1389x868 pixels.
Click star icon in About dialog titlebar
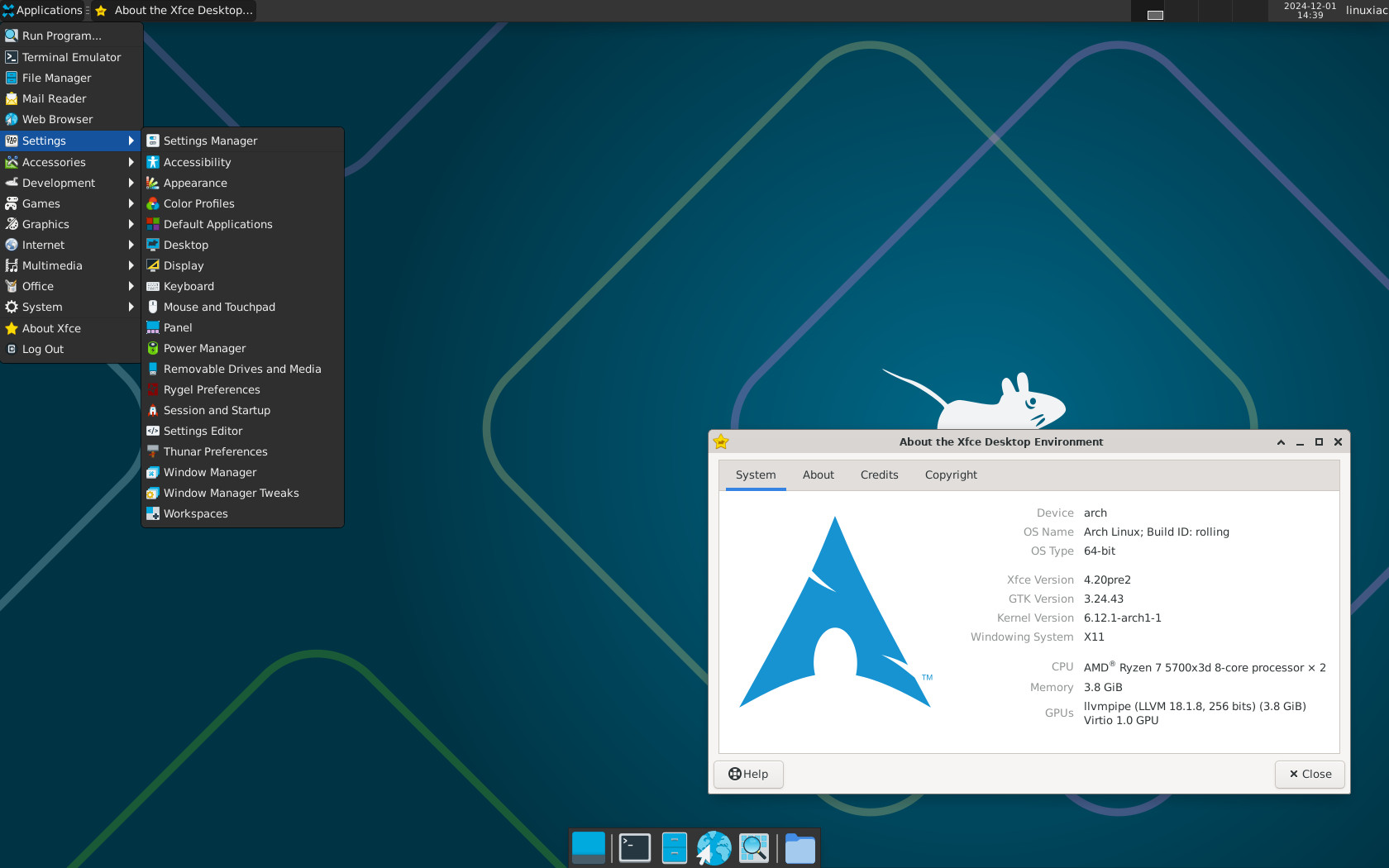(721, 441)
